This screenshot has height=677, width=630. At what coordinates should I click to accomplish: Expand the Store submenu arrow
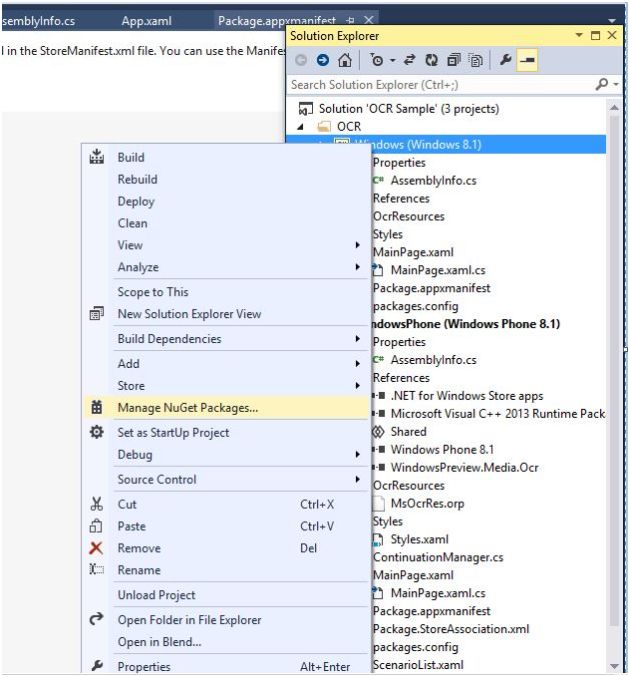pos(358,386)
